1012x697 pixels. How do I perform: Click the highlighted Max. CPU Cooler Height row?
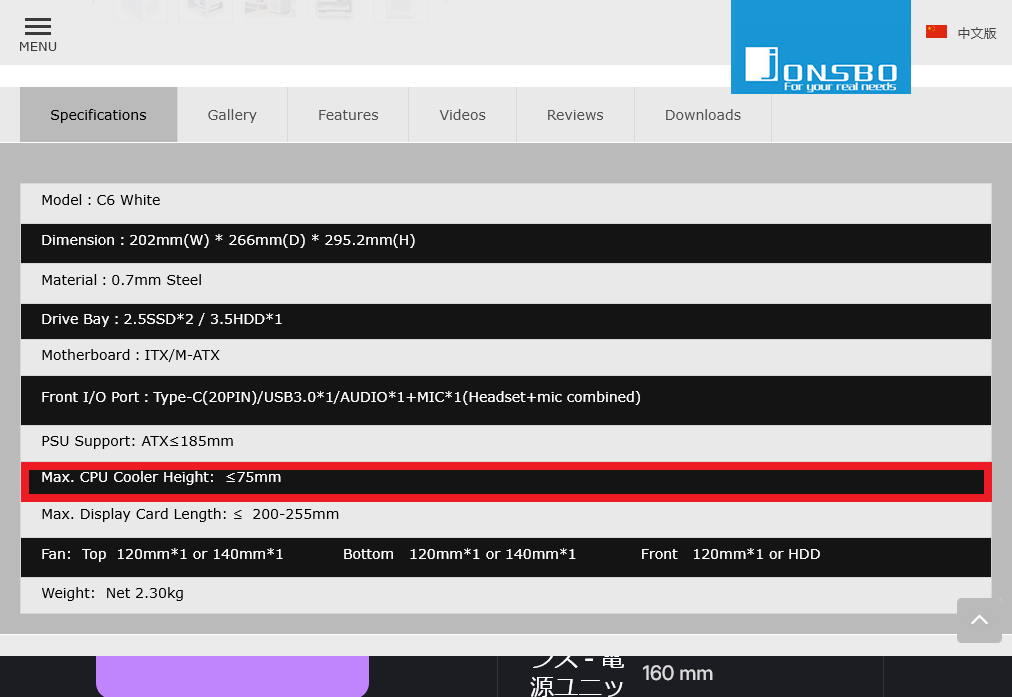(x=505, y=479)
